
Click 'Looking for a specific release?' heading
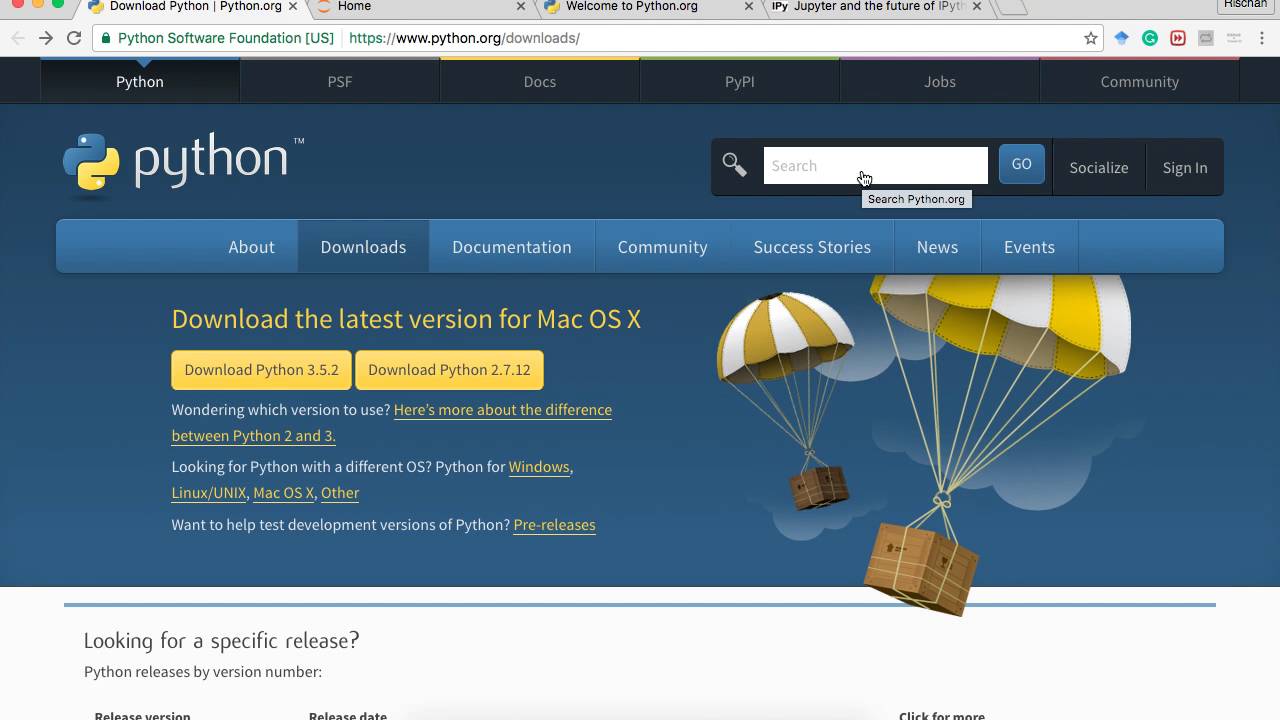[x=221, y=641]
